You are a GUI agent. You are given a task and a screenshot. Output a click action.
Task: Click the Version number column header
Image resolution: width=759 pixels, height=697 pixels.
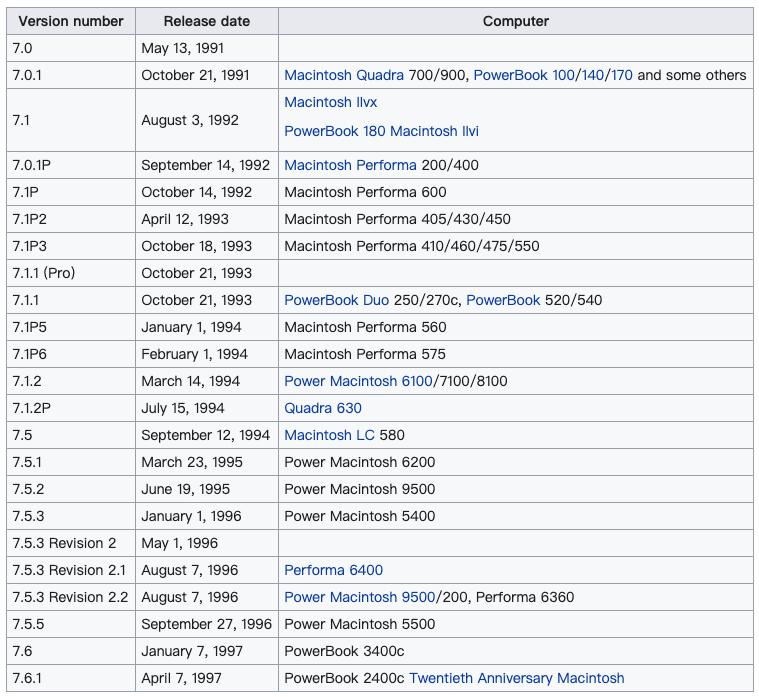(71, 21)
